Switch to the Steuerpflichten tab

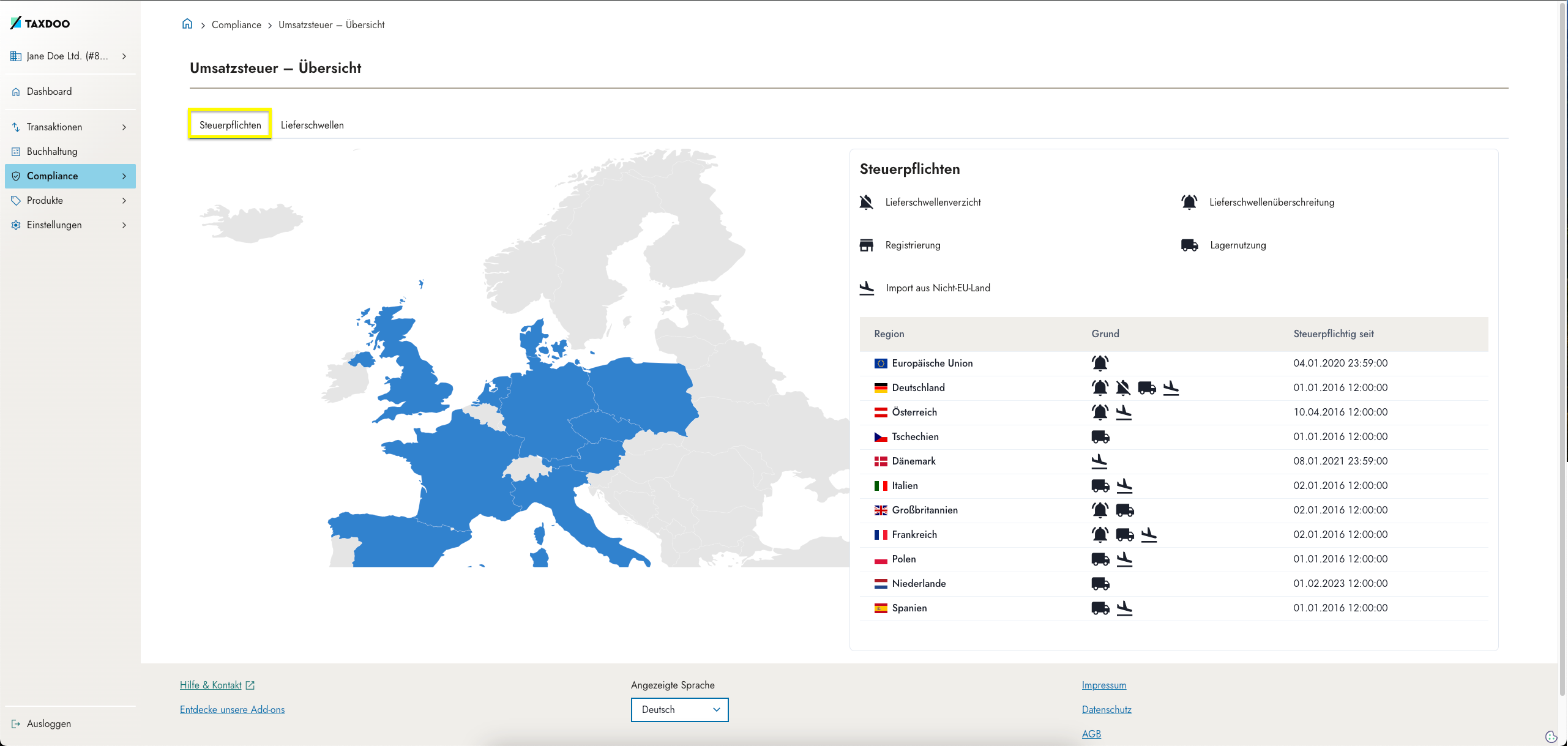[x=230, y=125]
